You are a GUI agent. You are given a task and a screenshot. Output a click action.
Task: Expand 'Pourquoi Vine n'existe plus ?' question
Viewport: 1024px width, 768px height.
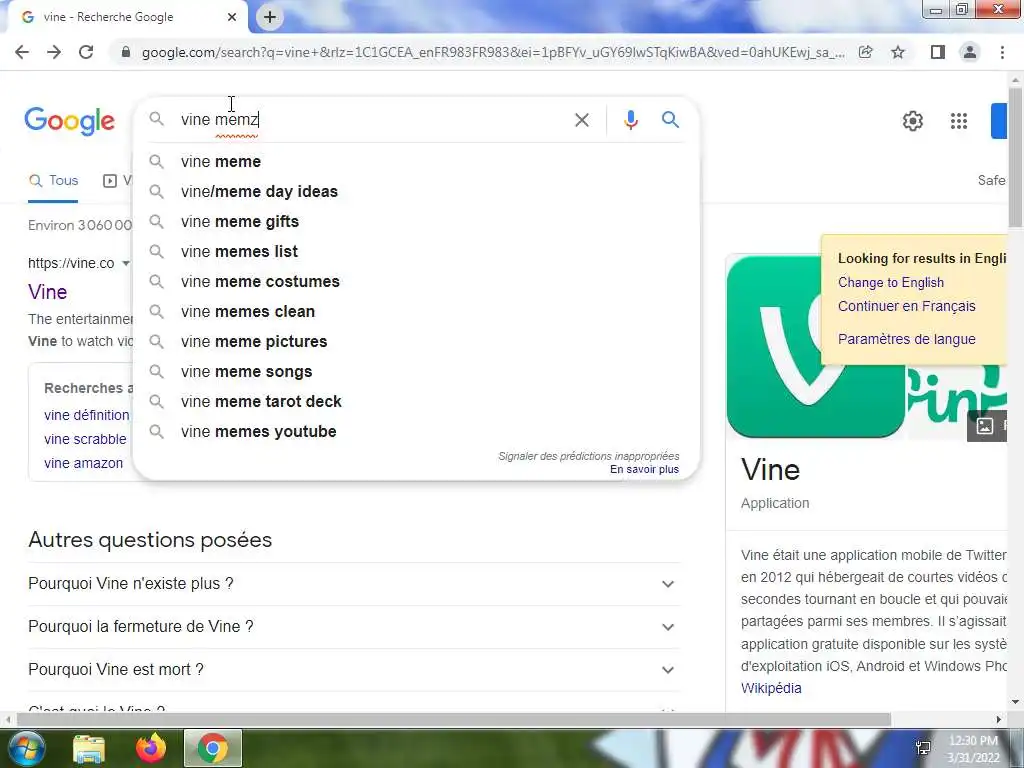pos(354,584)
